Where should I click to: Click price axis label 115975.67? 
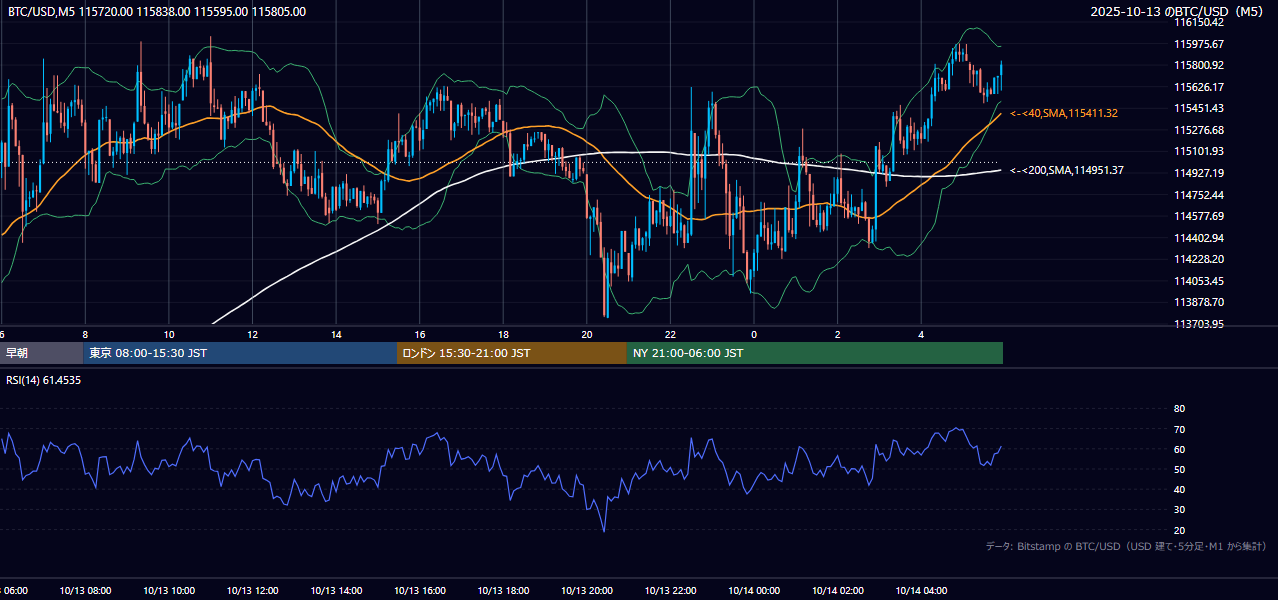tap(1201, 44)
